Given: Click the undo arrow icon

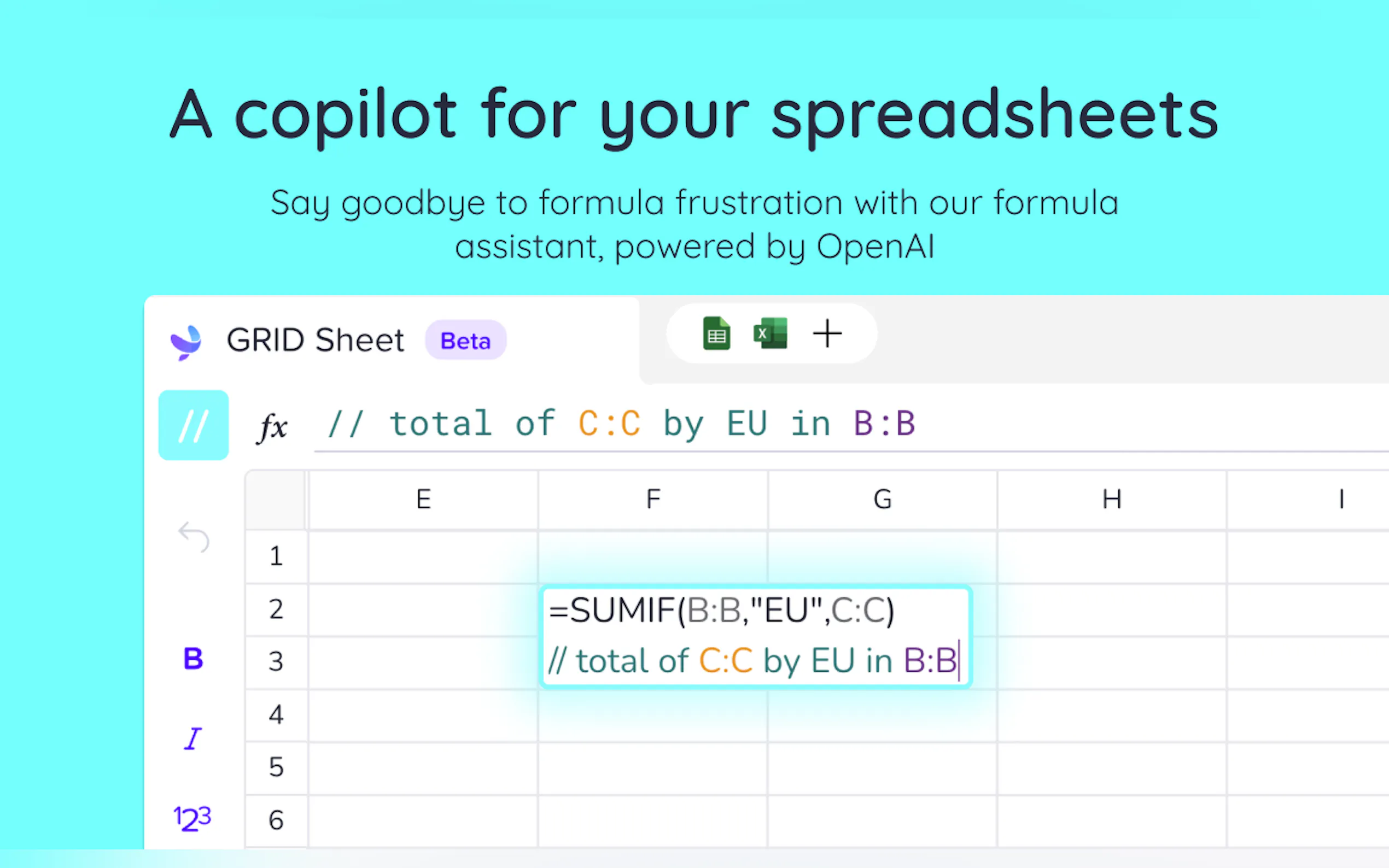Looking at the screenshot, I should pos(194,537).
